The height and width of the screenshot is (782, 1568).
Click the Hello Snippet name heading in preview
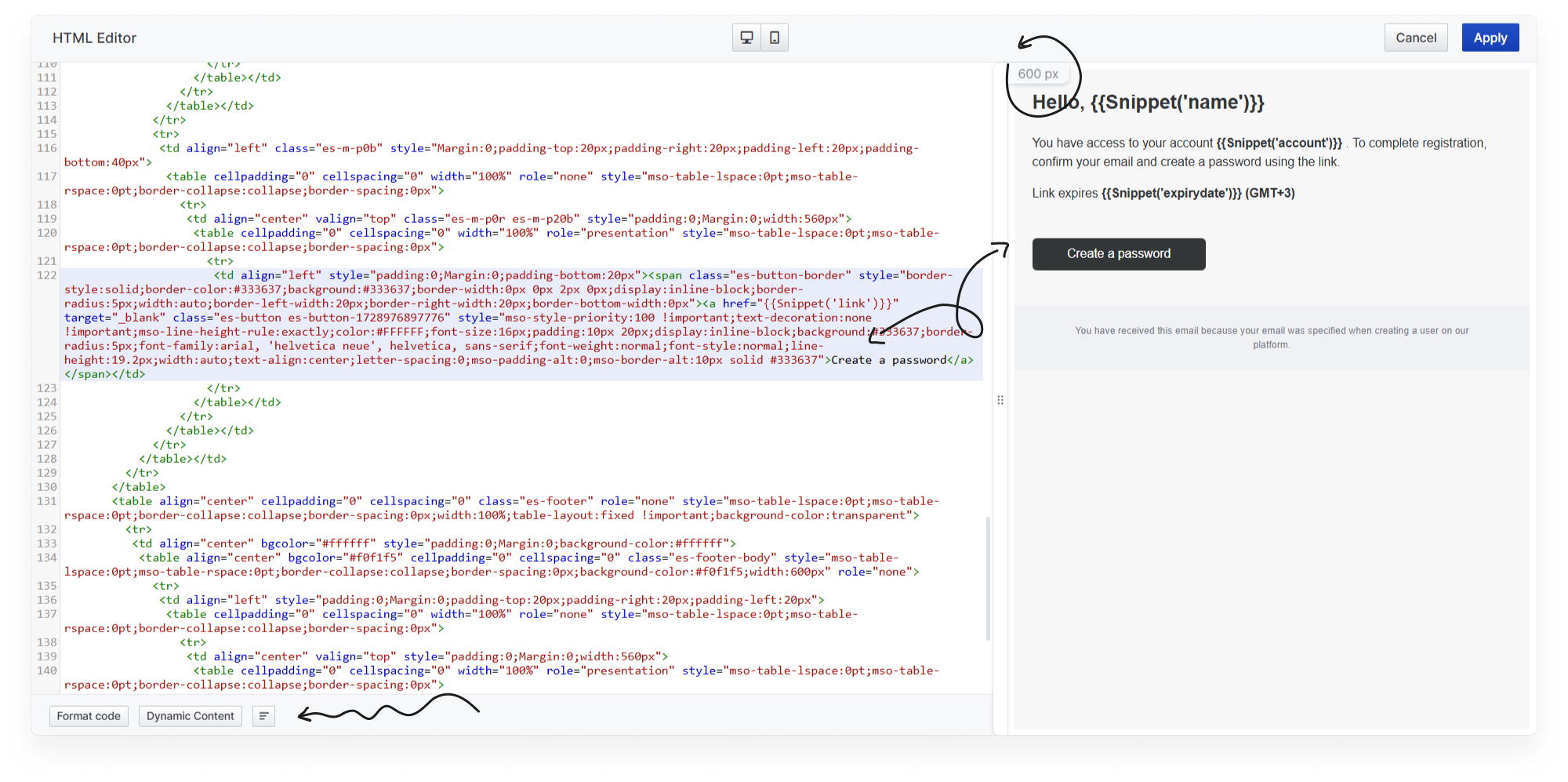pyautogui.click(x=1148, y=103)
